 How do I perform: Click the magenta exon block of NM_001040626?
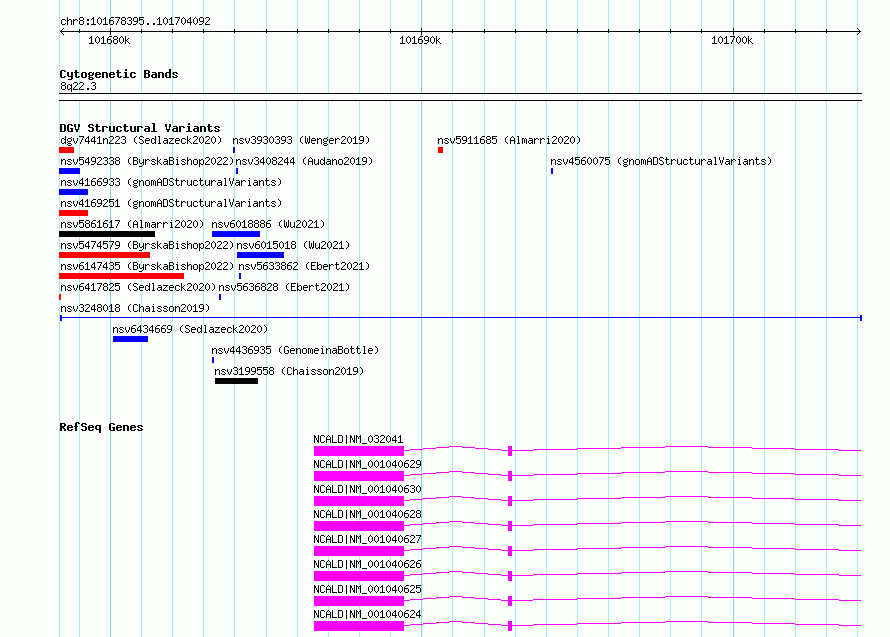359,576
